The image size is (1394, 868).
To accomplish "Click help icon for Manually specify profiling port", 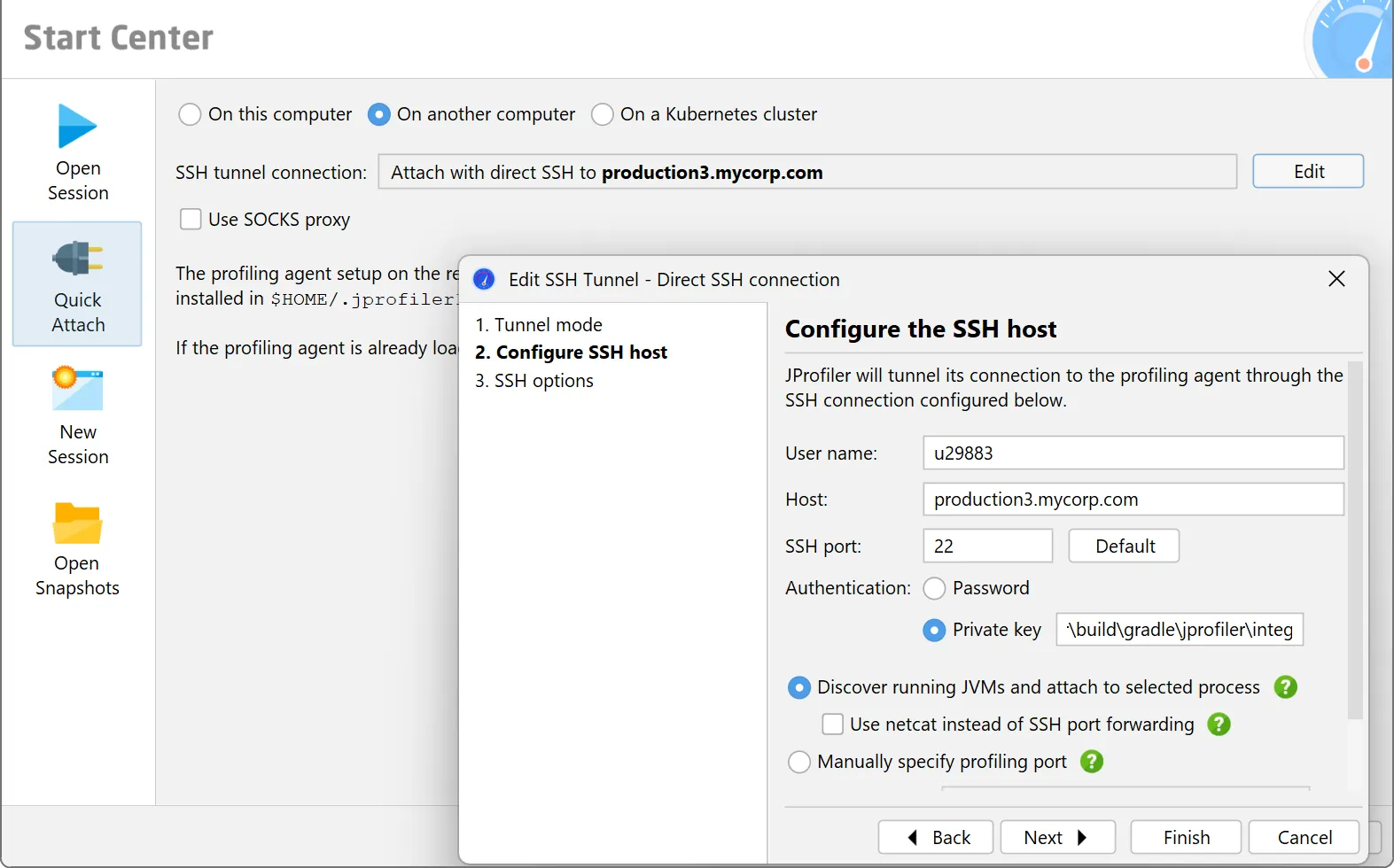I will coord(1092,762).
